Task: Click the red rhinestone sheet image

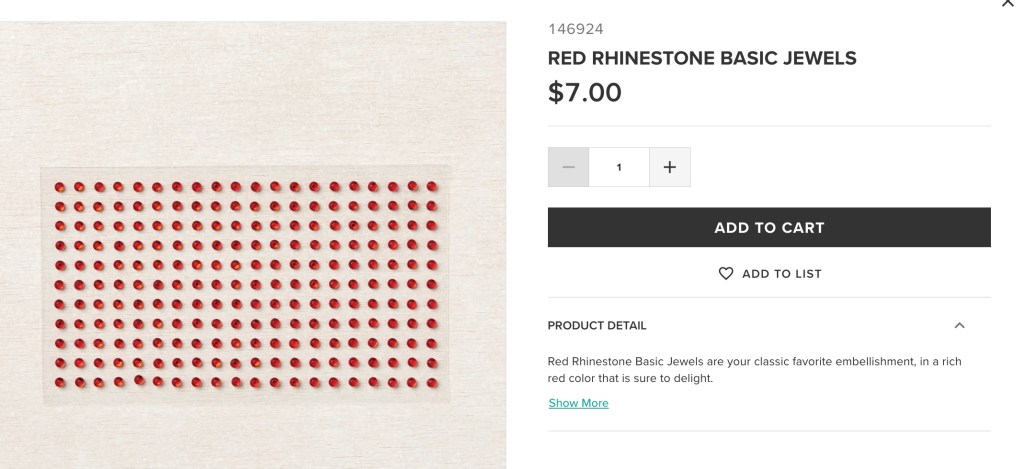Action: click(245, 285)
